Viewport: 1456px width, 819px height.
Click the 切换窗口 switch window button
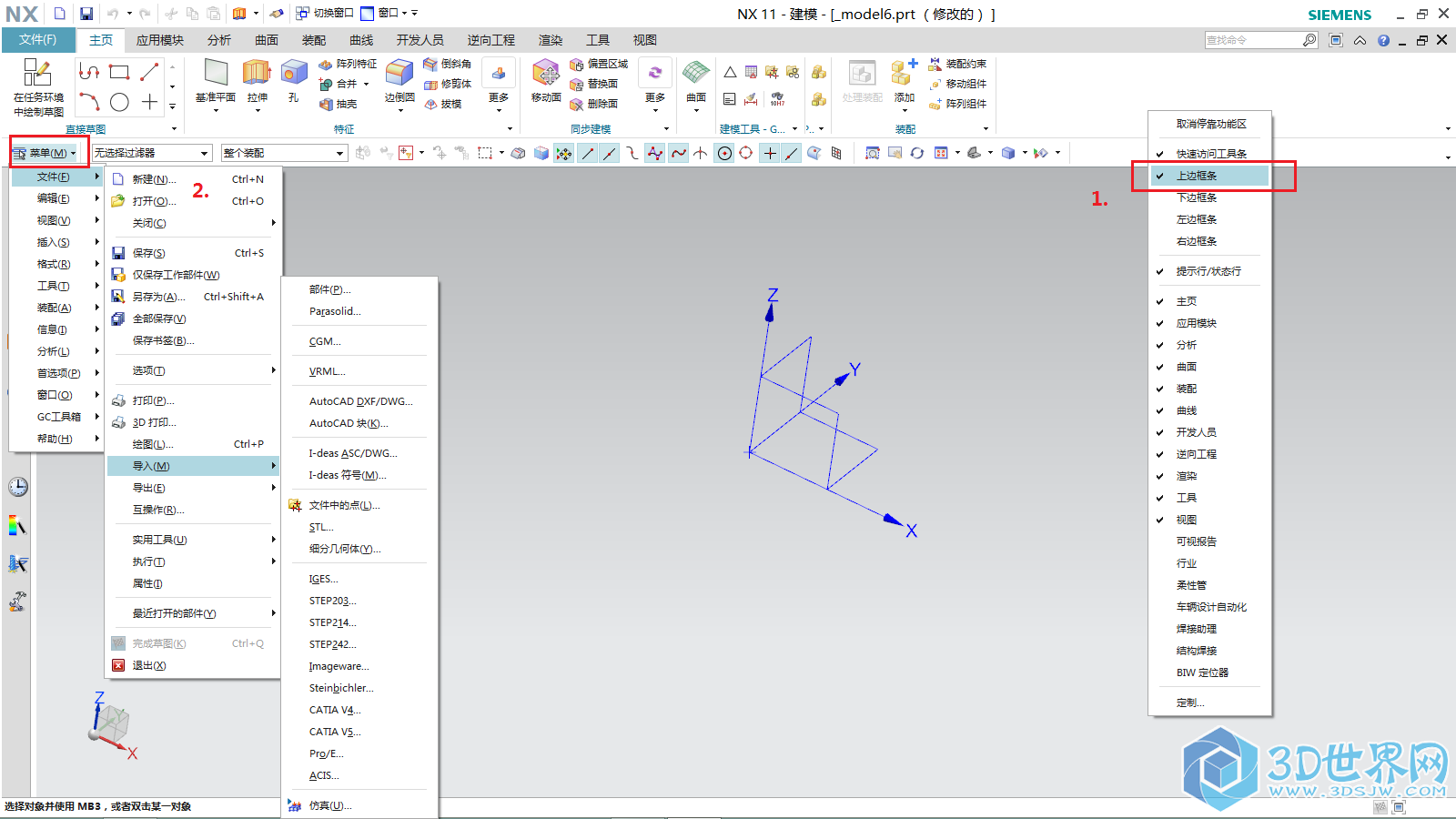pyautogui.click(x=325, y=13)
